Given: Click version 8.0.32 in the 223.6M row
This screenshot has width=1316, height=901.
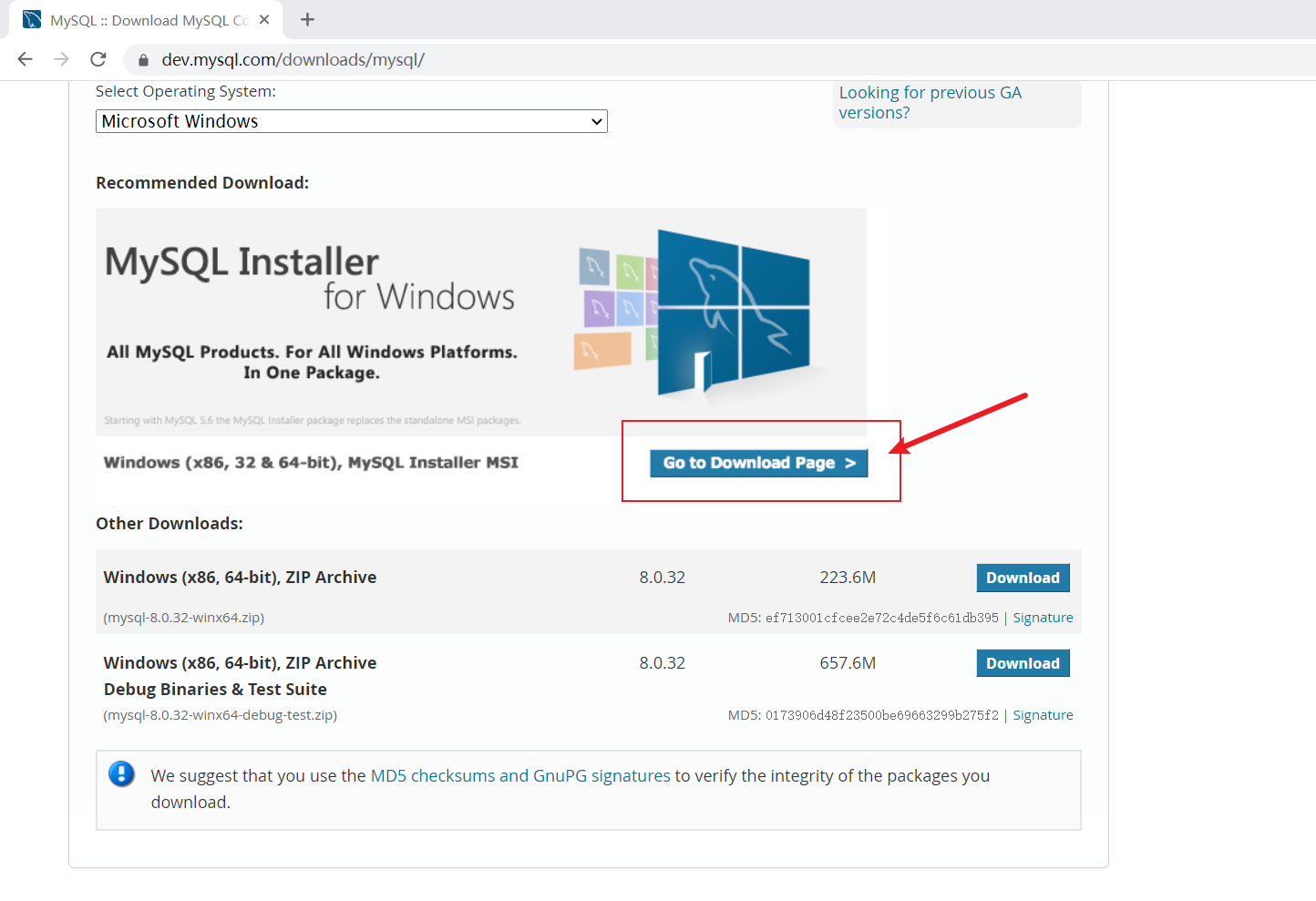Looking at the screenshot, I should click(x=663, y=578).
